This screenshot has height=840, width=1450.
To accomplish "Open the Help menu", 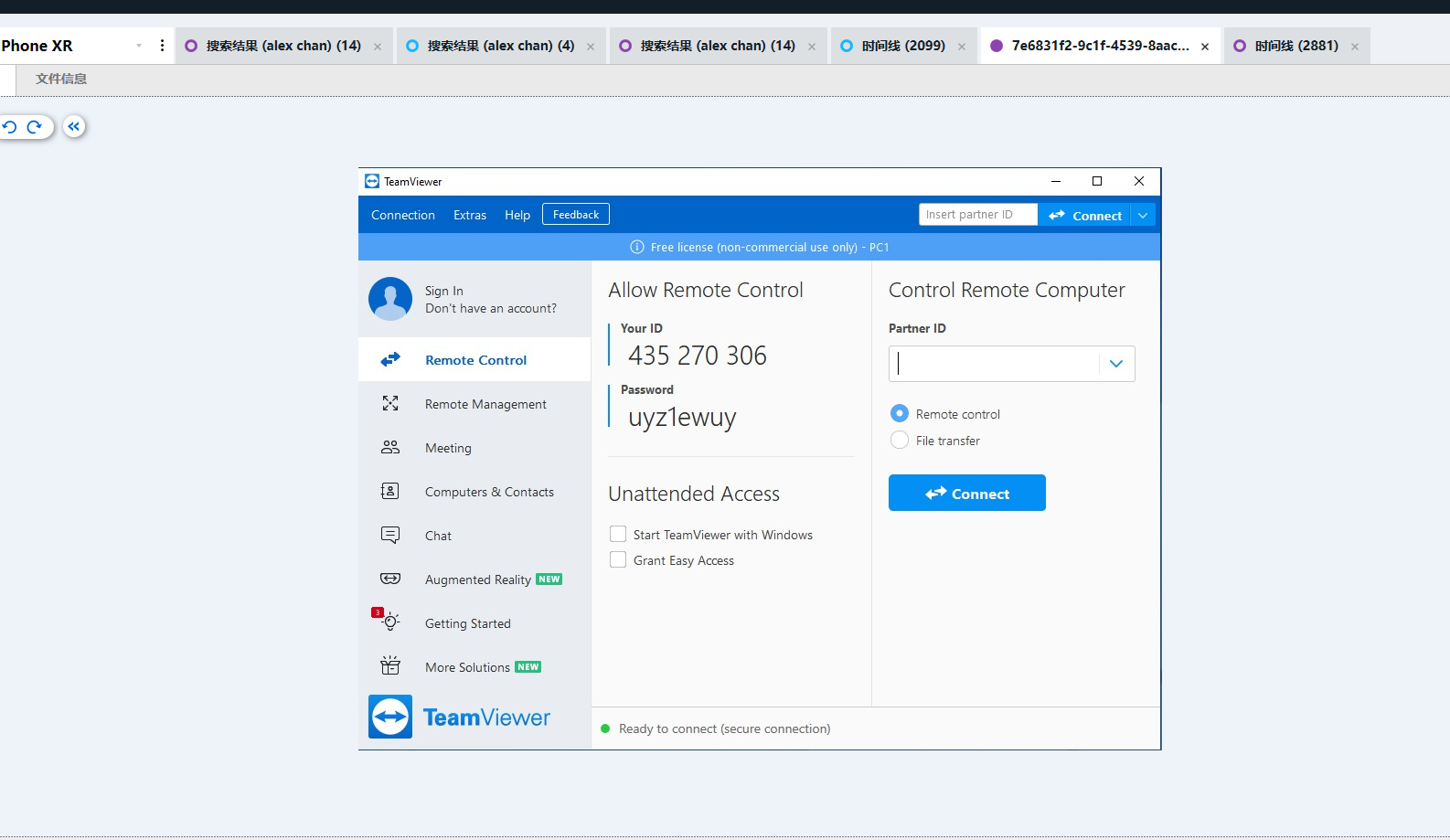I will point(517,215).
